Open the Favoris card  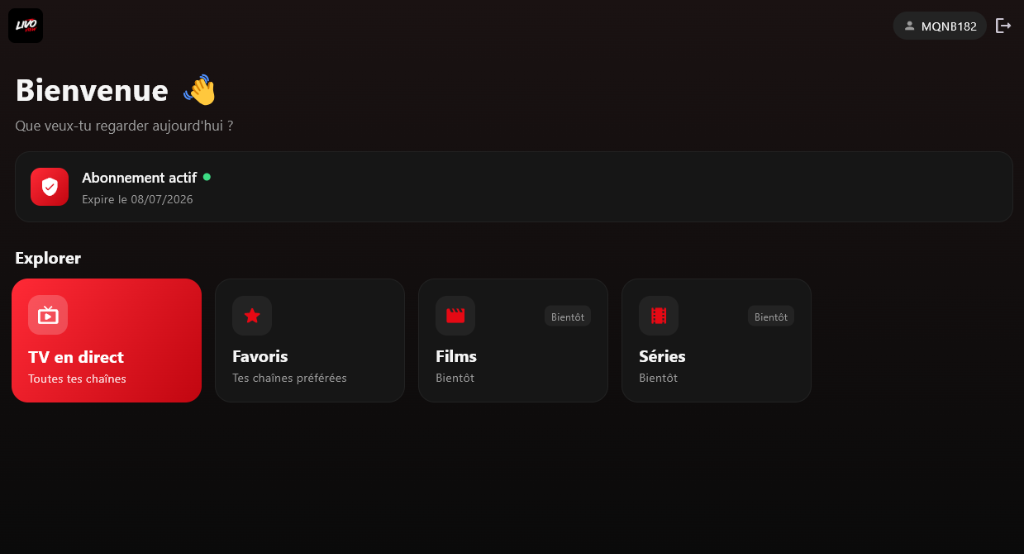[310, 340]
